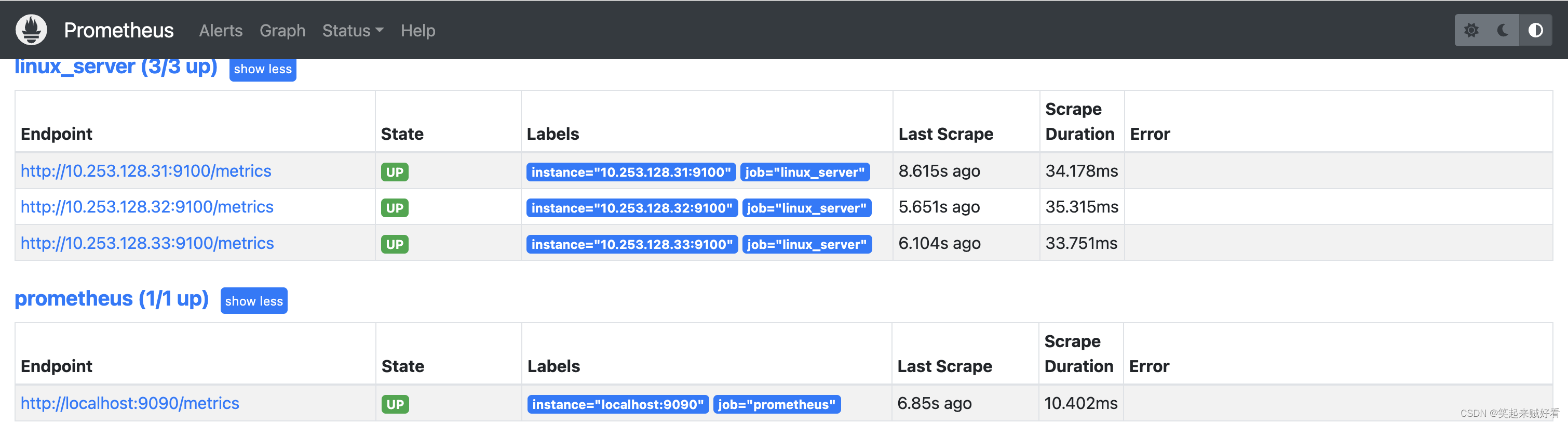Open the Alerts page

tap(220, 31)
